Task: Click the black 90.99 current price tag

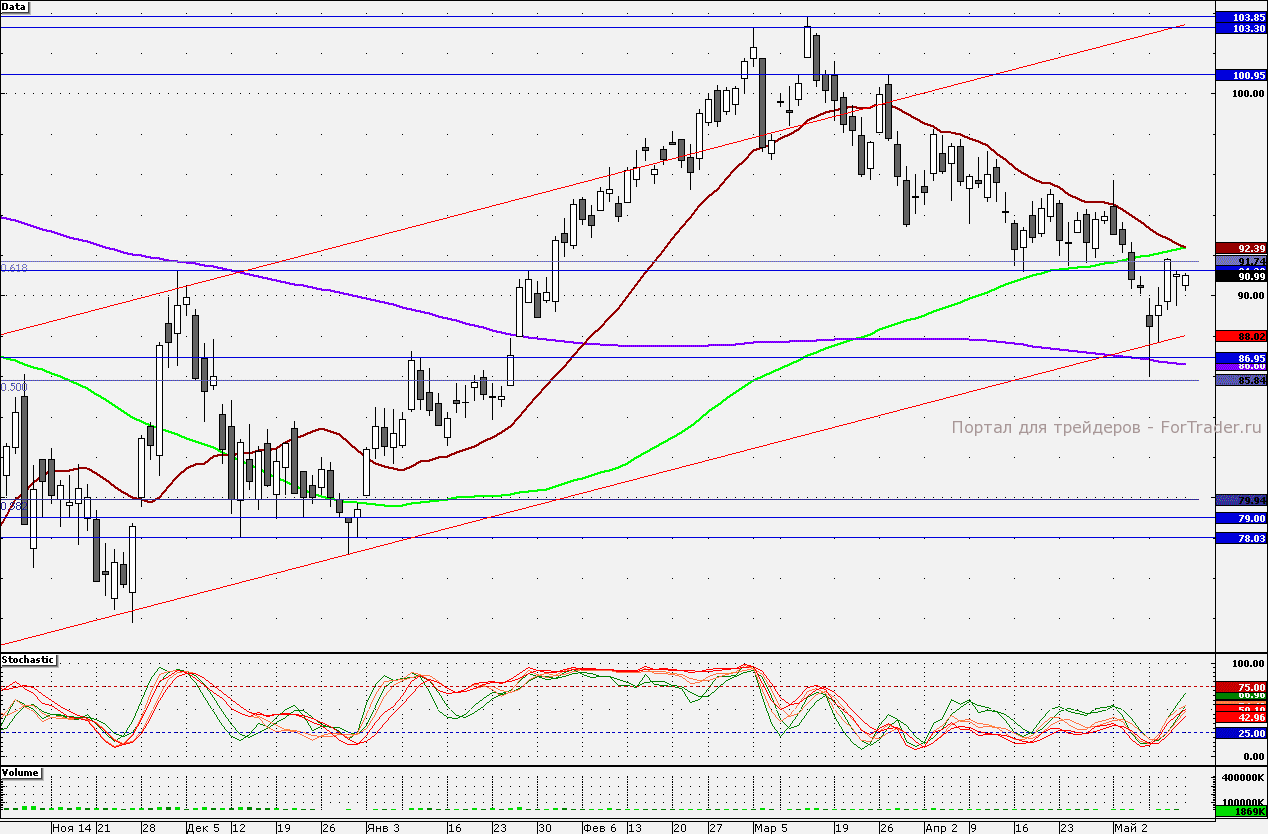Action: [x=1241, y=276]
